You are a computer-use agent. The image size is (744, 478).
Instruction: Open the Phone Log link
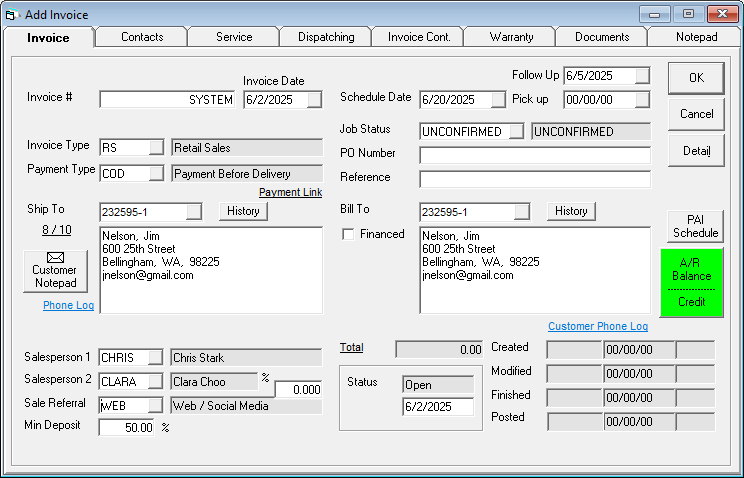tap(68, 305)
